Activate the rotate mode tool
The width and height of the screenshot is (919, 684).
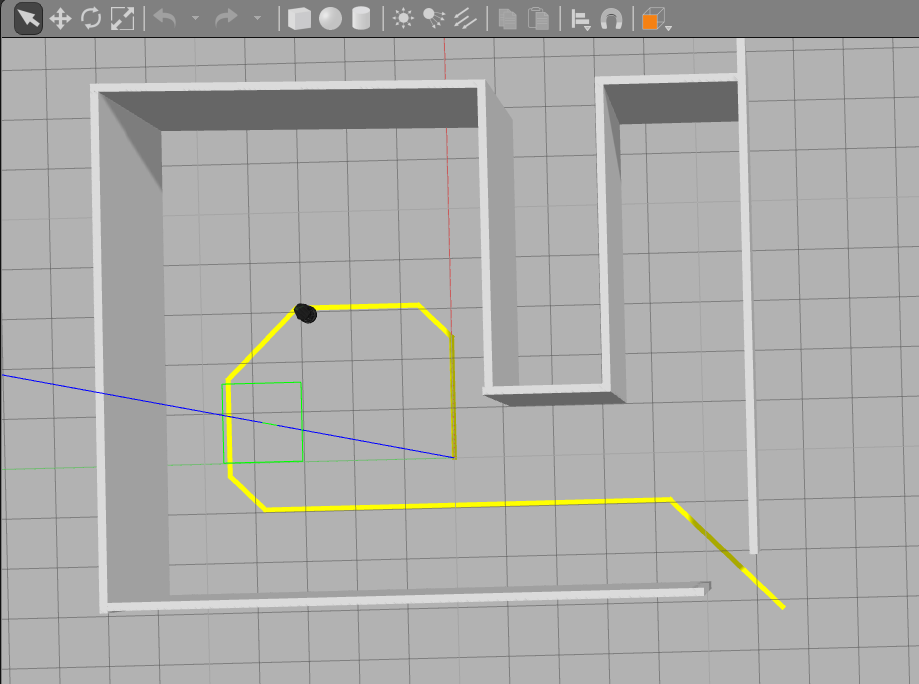91,18
